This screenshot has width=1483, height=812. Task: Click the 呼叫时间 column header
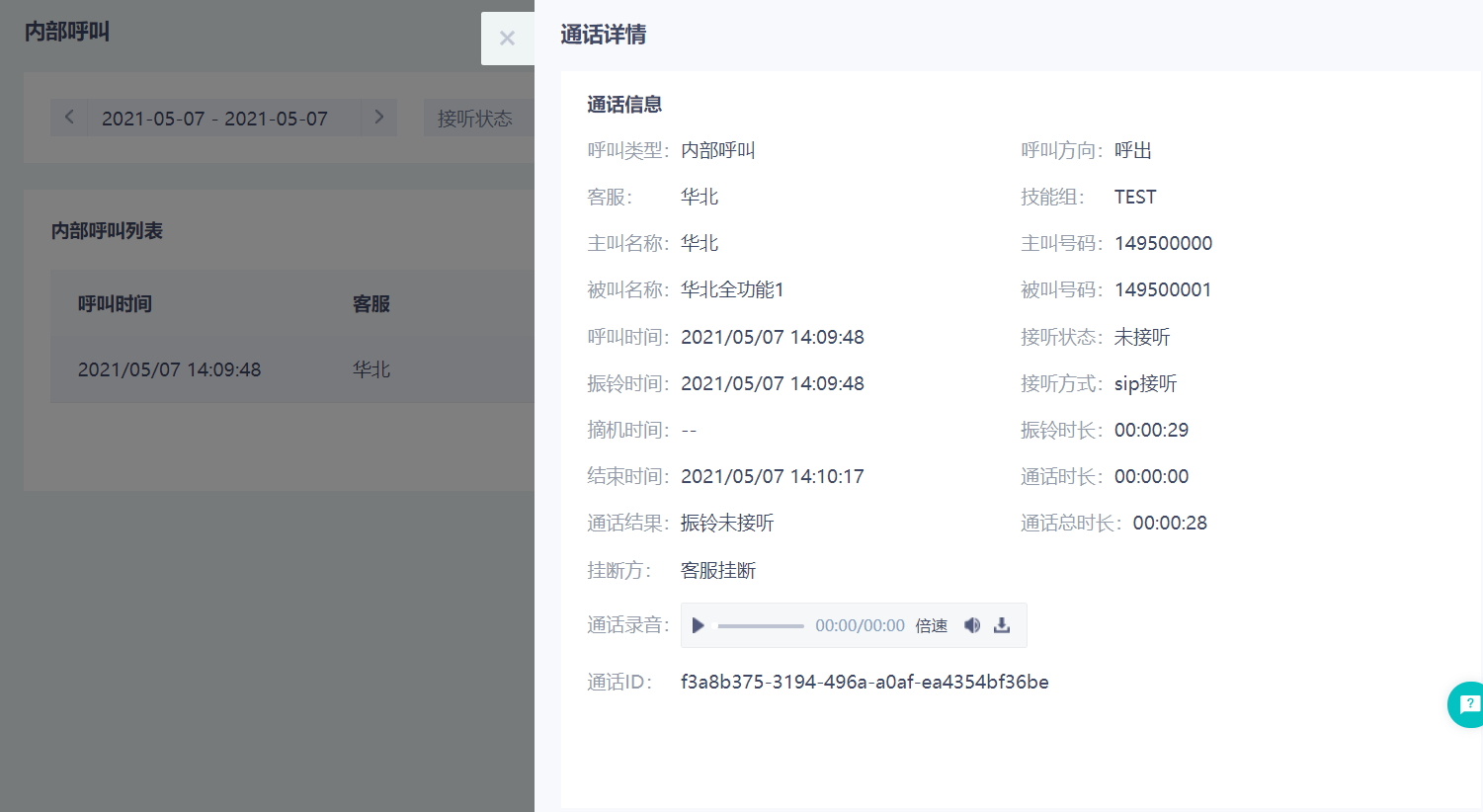(x=115, y=304)
